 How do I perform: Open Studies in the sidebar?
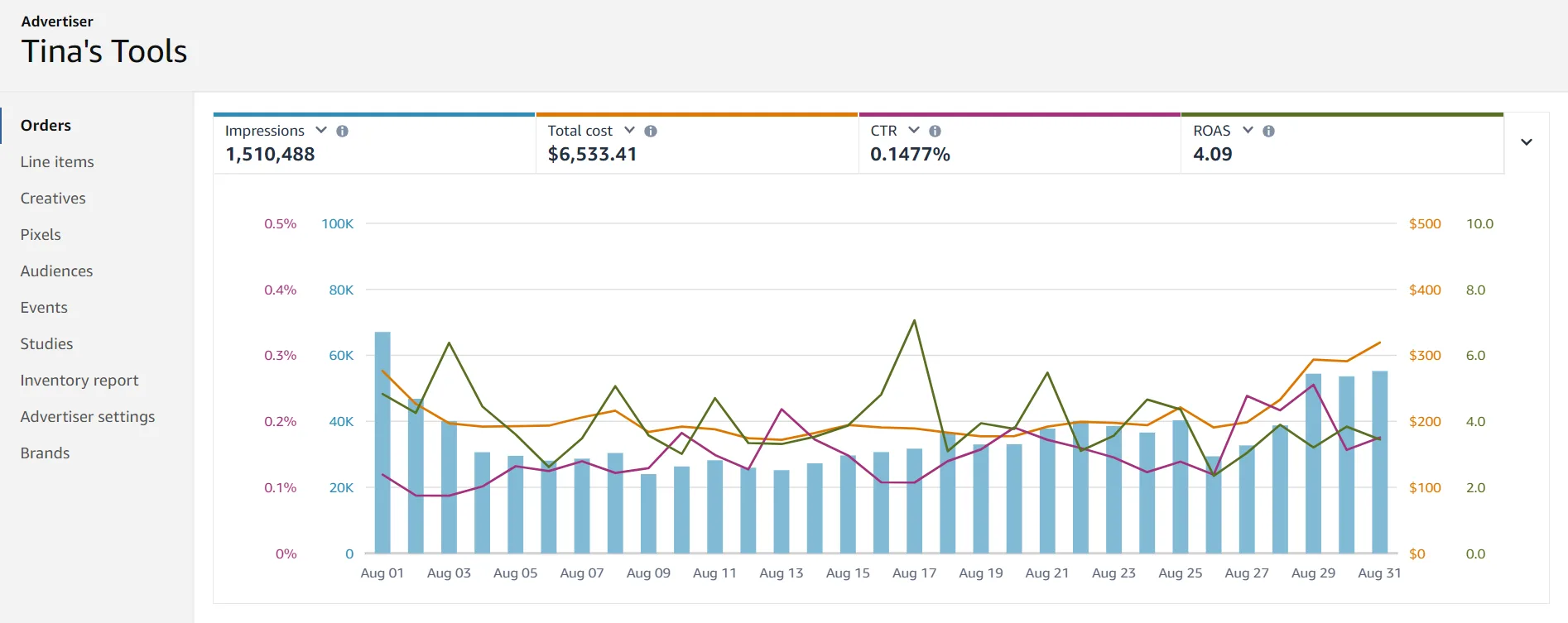pyautogui.click(x=46, y=343)
